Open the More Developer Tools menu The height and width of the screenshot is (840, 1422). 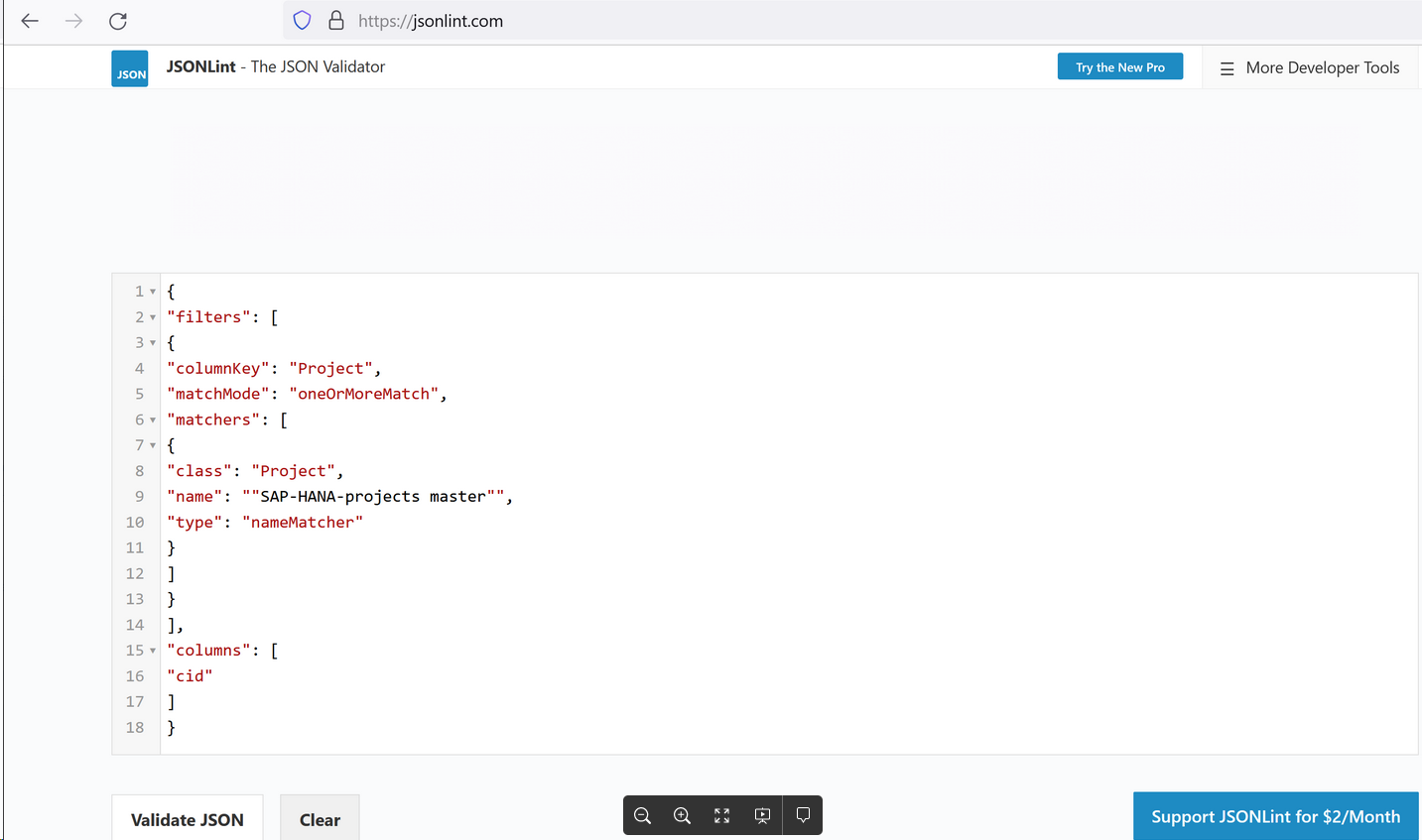(1321, 67)
